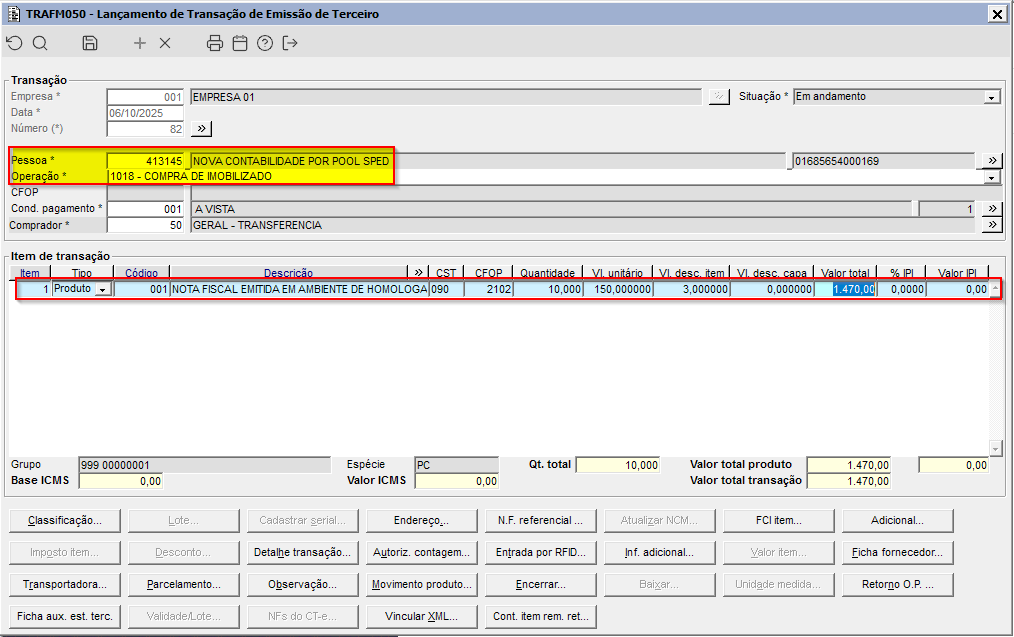
Task: Click the X delete-record toolbar icon
Action: click(x=165, y=43)
